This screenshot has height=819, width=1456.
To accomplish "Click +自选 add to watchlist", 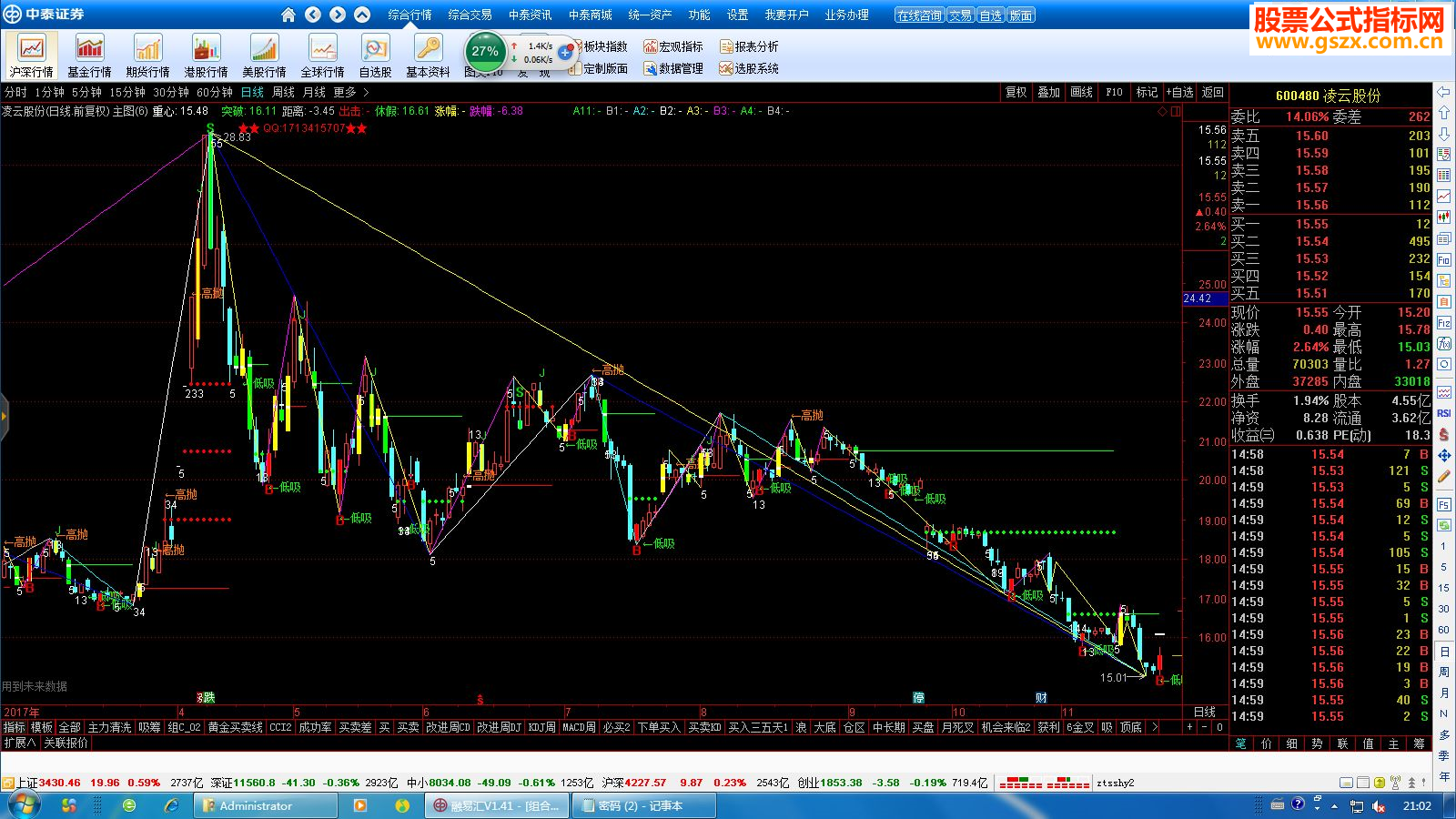I will click(1179, 92).
